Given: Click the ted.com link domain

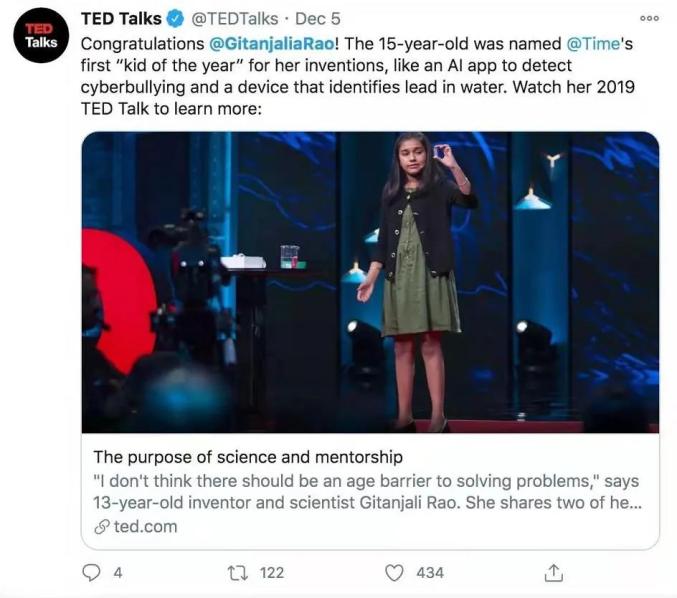Looking at the screenshot, I should pos(144,526).
